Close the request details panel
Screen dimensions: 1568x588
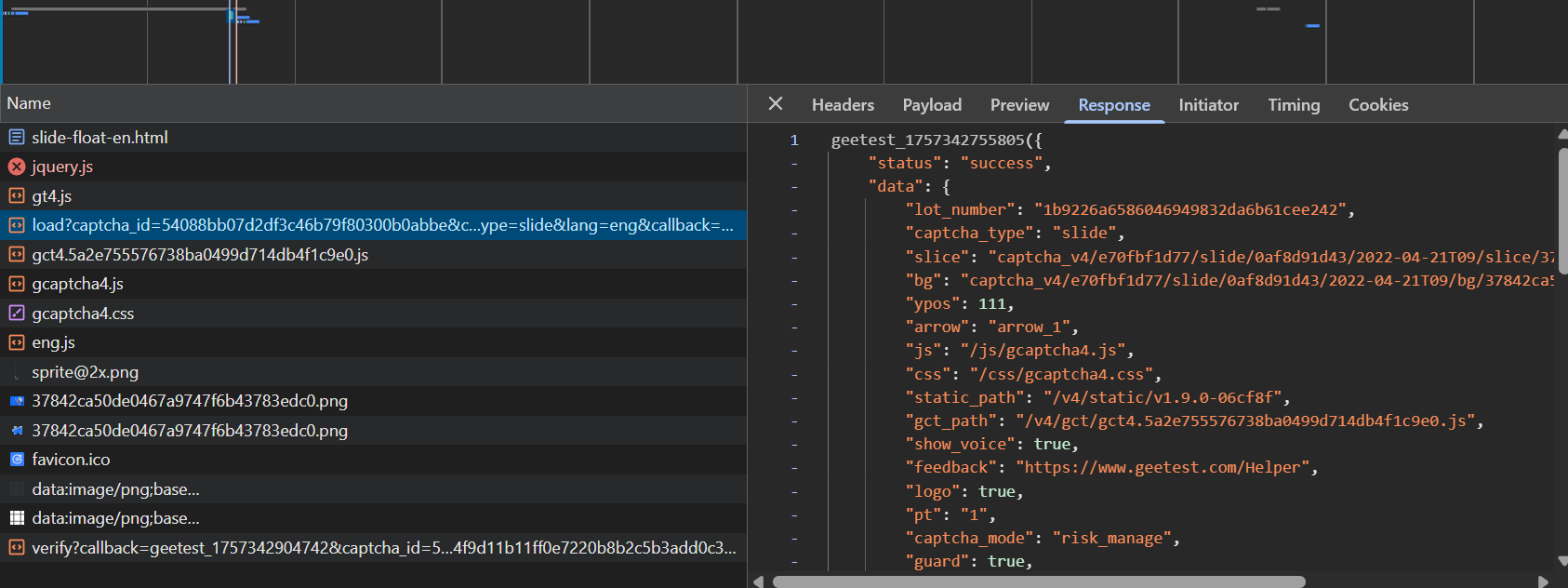point(776,104)
